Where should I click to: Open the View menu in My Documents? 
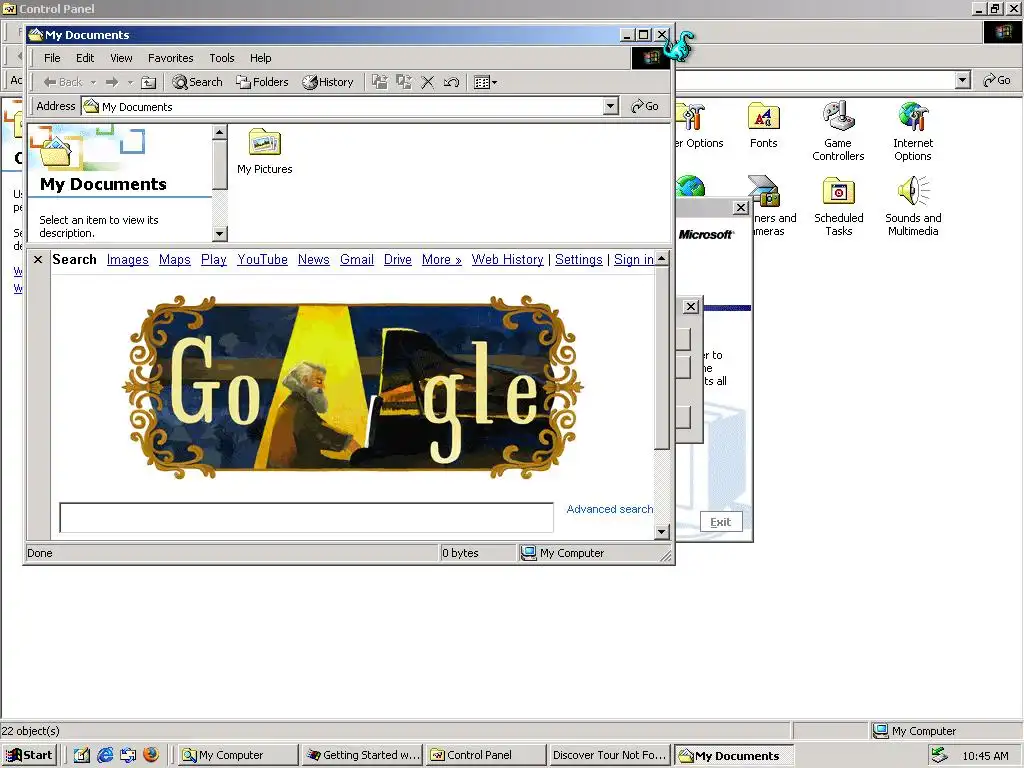click(x=121, y=58)
